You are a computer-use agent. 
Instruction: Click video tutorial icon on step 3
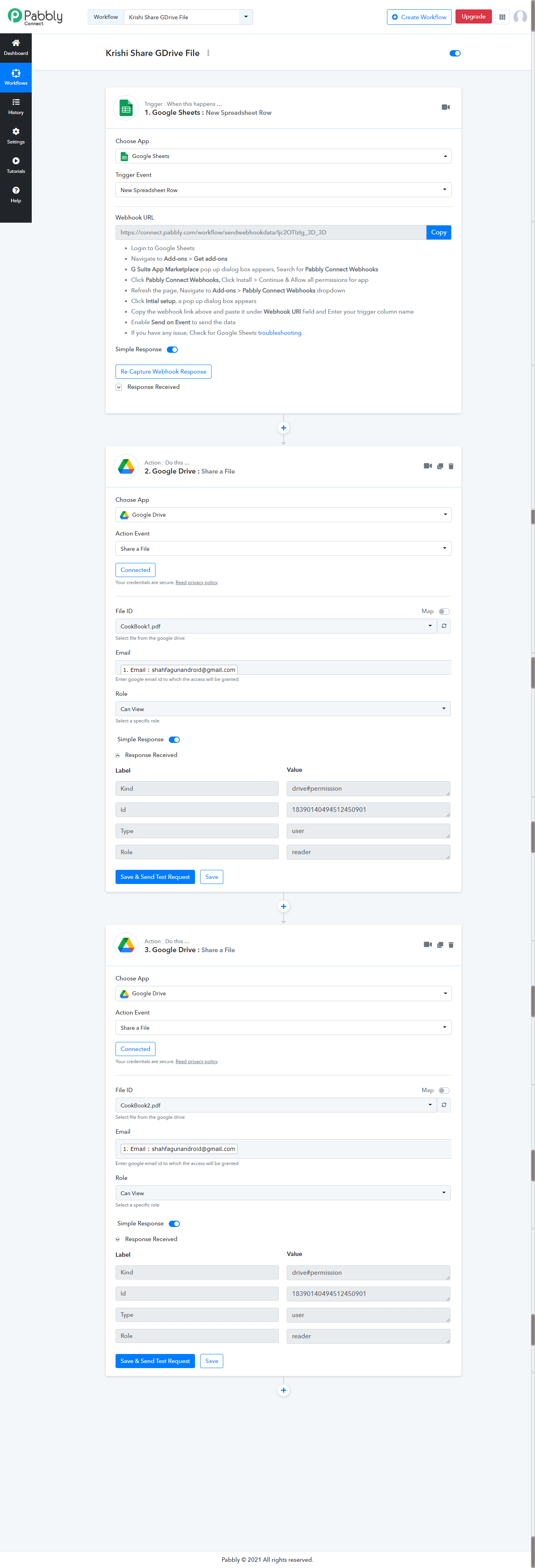[428, 944]
